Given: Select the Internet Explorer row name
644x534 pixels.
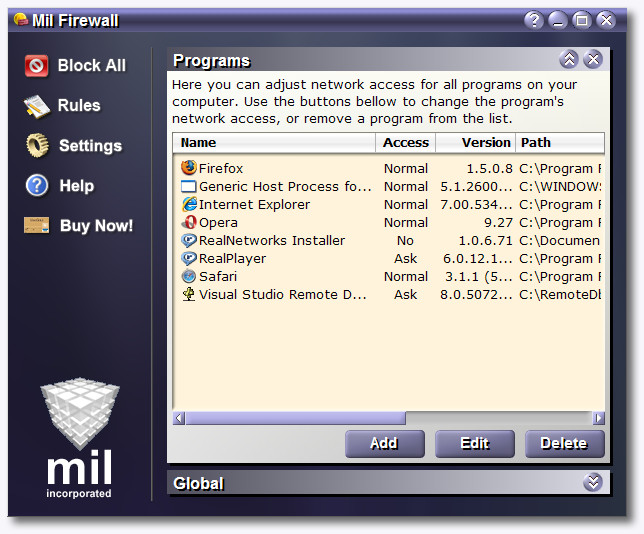Looking at the screenshot, I should point(254,205).
